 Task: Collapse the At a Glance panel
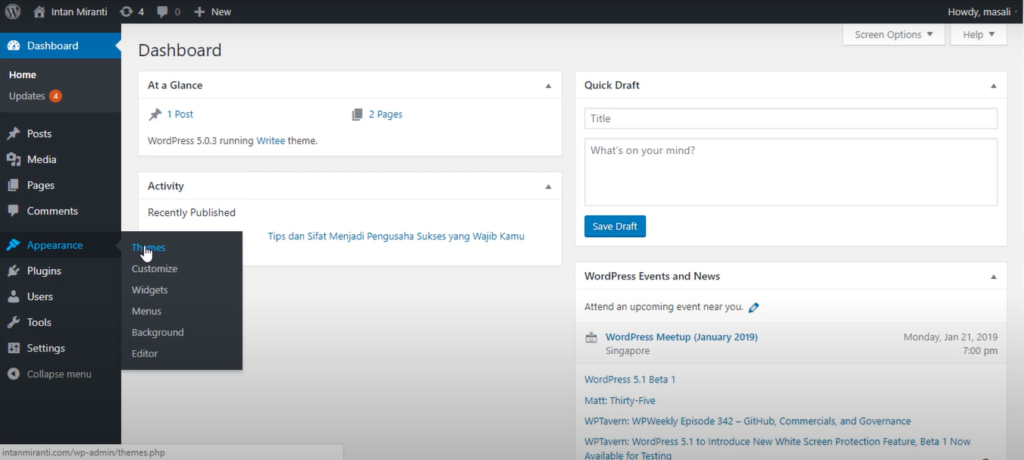(x=548, y=86)
